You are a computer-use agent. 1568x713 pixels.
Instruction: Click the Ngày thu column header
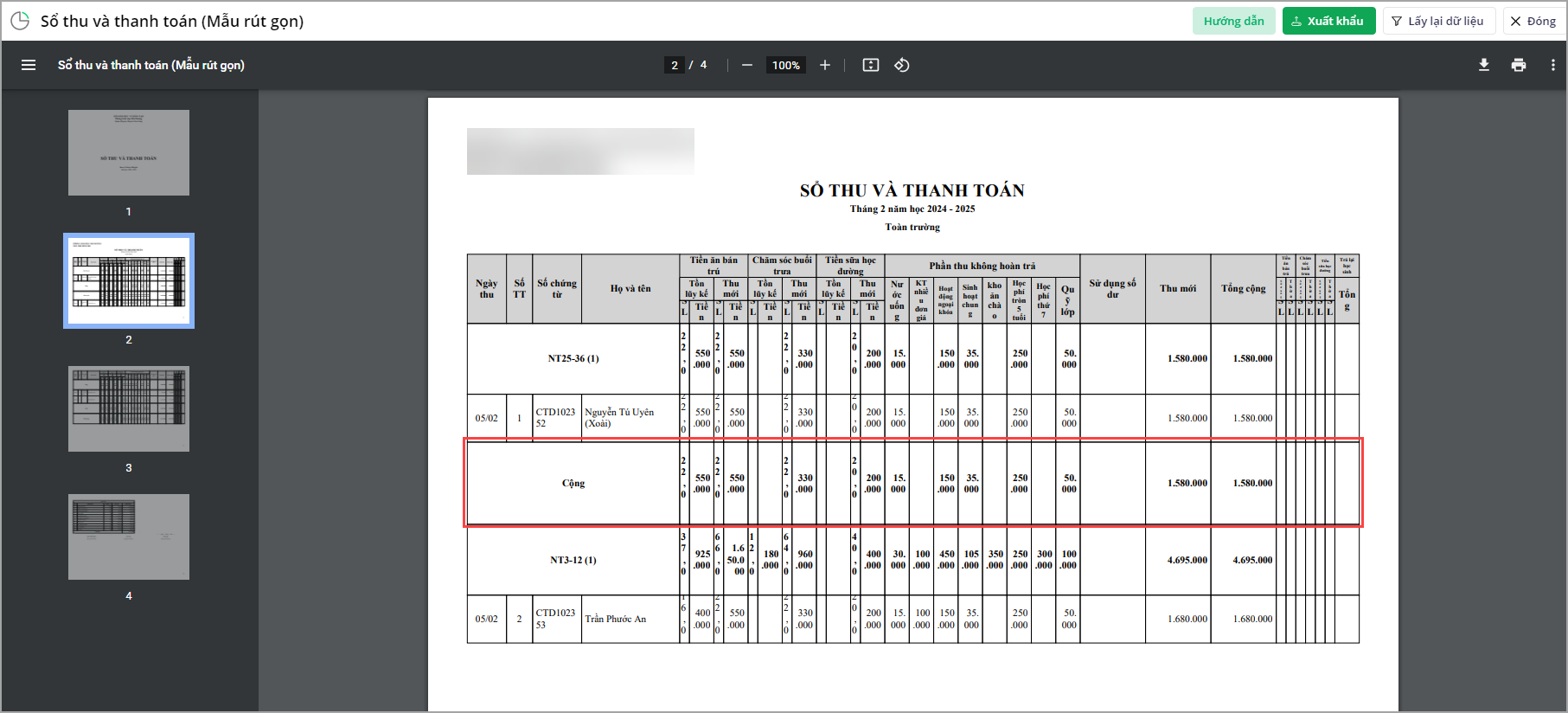coord(487,288)
